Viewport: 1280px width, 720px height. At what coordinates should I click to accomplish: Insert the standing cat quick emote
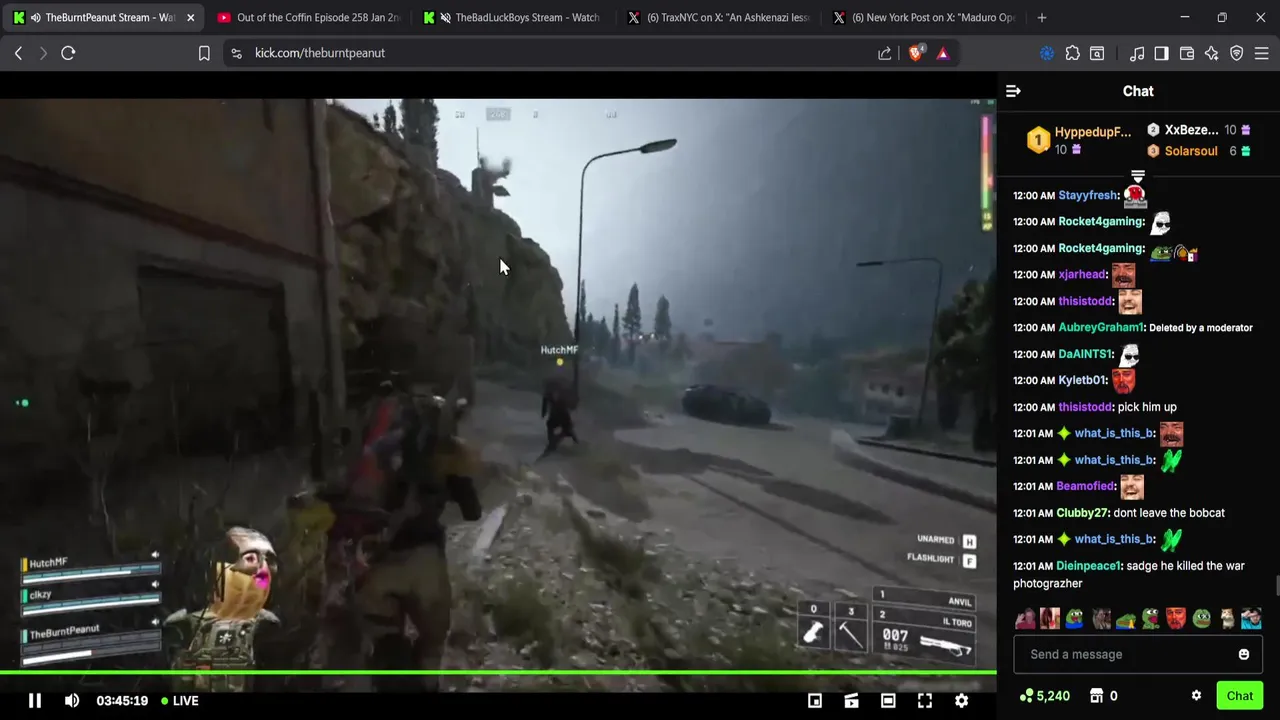[1226, 618]
